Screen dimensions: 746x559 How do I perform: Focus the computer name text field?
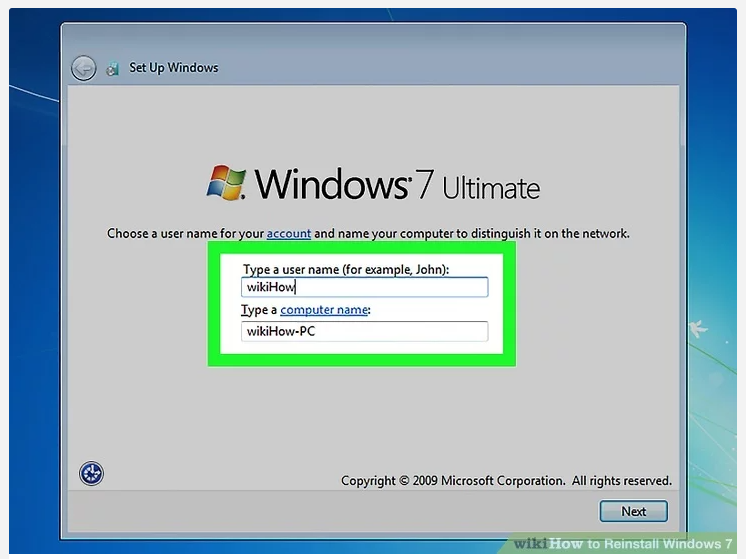click(x=364, y=331)
